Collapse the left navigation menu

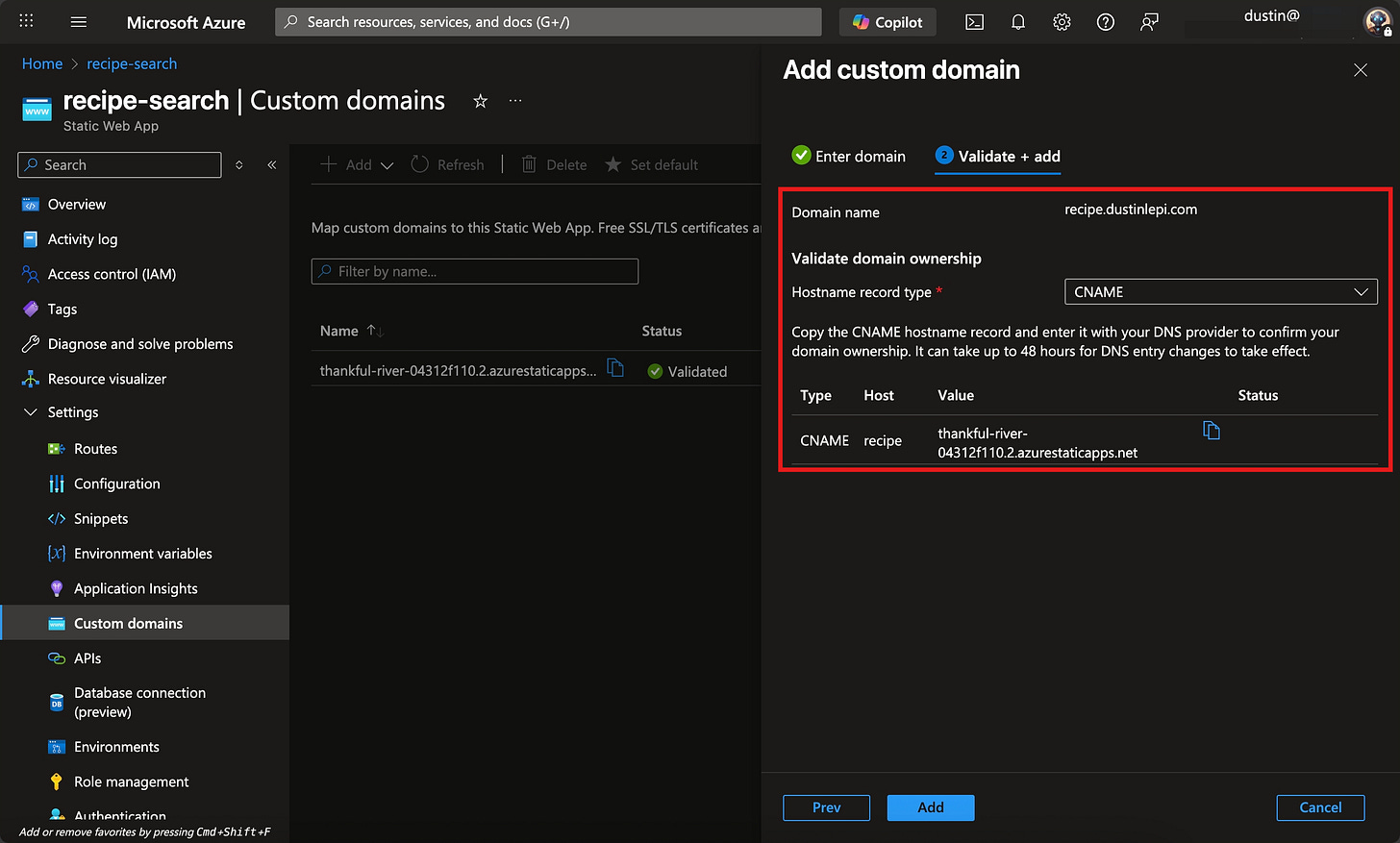pos(272,165)
